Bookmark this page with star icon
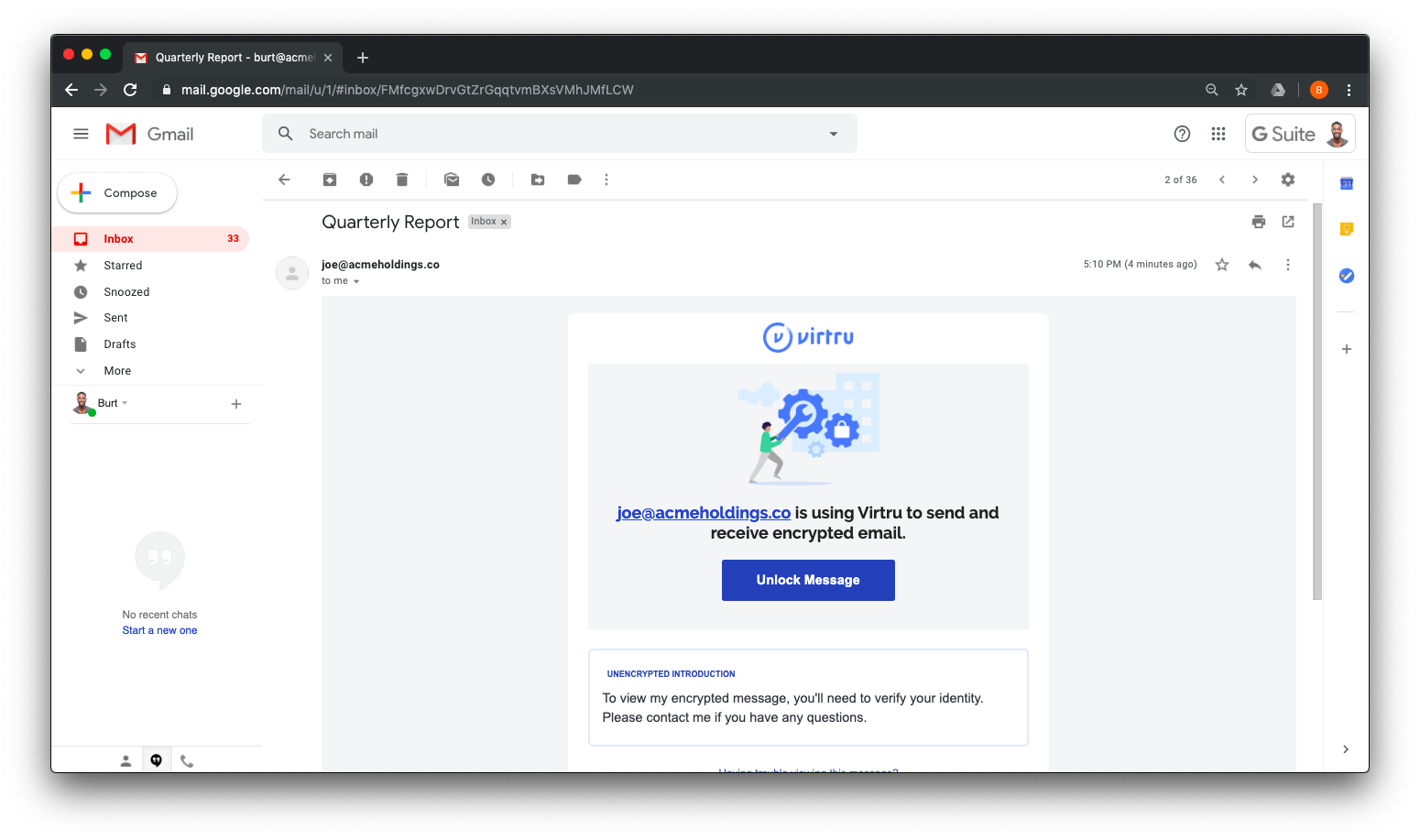This screenshot has width=1420, height=840. click(x=1241, y=90)
